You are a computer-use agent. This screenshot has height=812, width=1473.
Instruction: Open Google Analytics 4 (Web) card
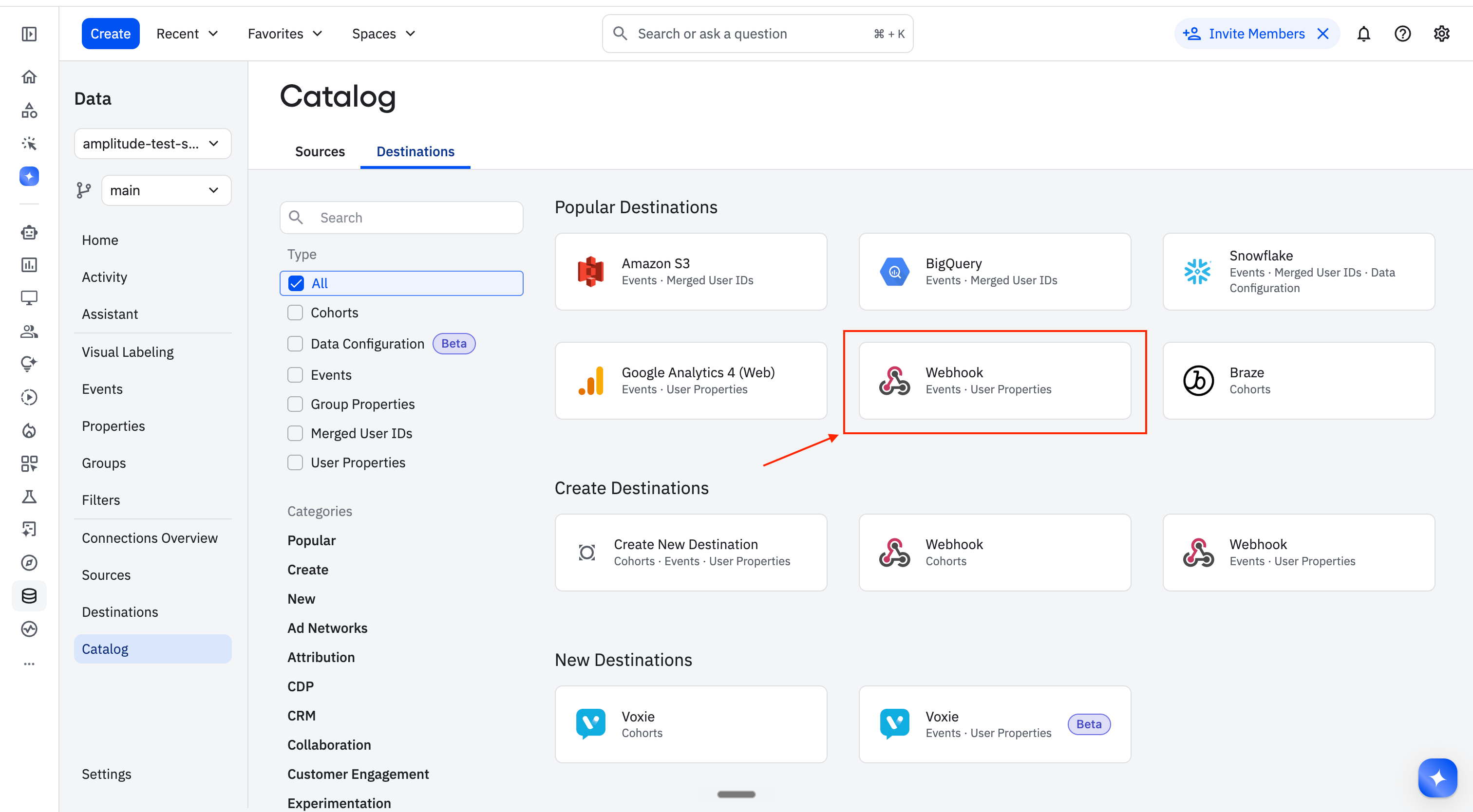click(691, 381)
